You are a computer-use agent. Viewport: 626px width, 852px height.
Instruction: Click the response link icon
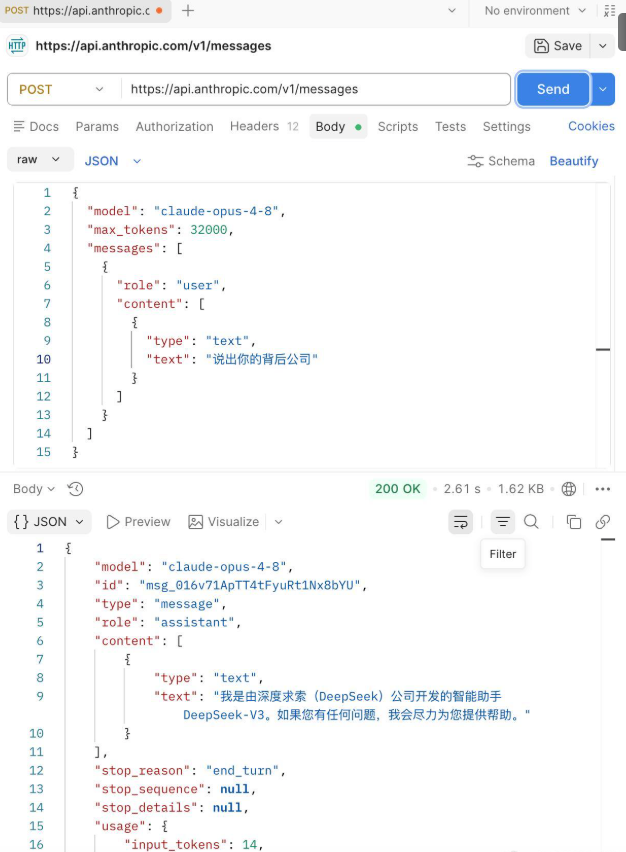click(x=603, y=522)
